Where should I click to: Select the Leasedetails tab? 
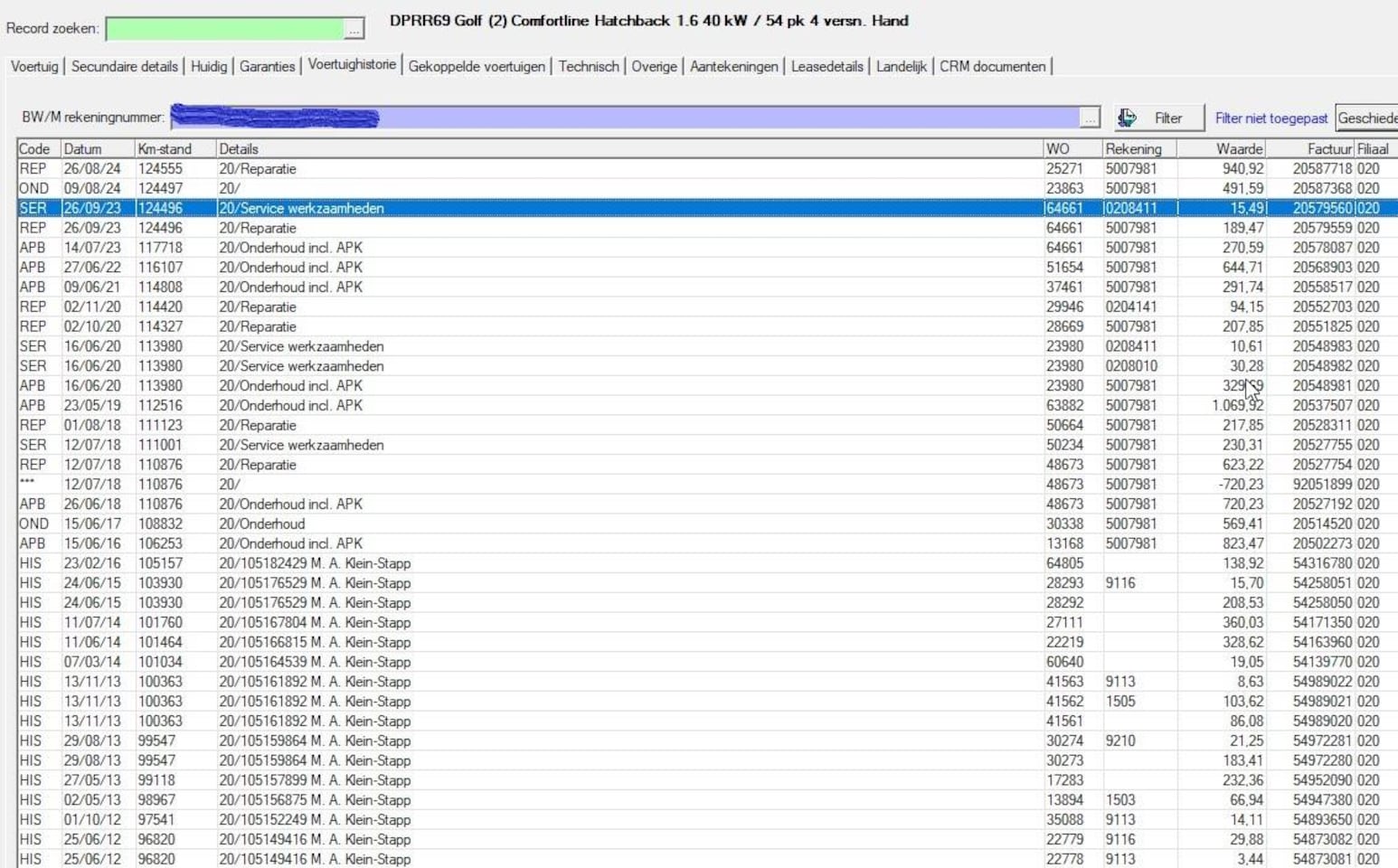pyautogui.click(x=827, y=66)
